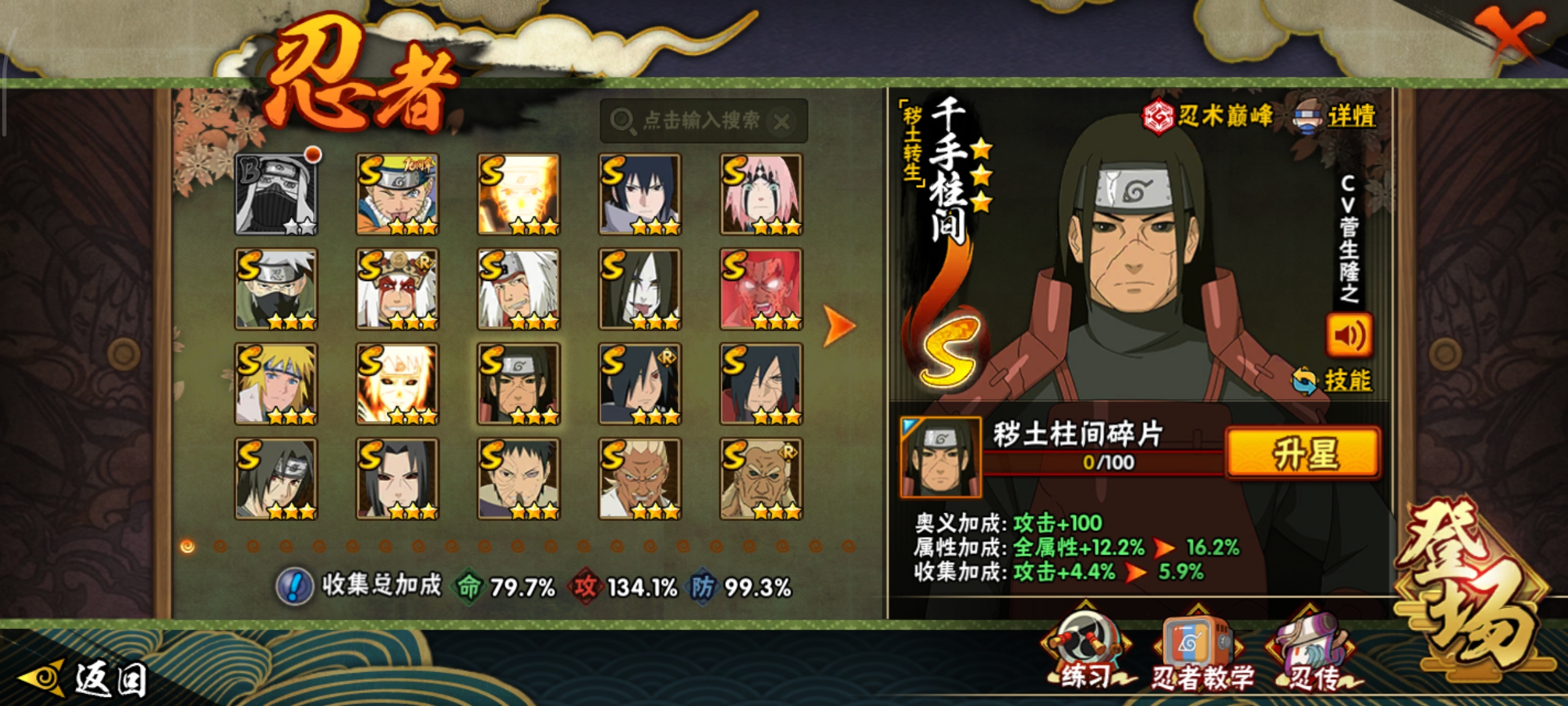1568x706 pixels.
Task: Select the B-rank masked ninja thumbnail
Action: (276, 194)
